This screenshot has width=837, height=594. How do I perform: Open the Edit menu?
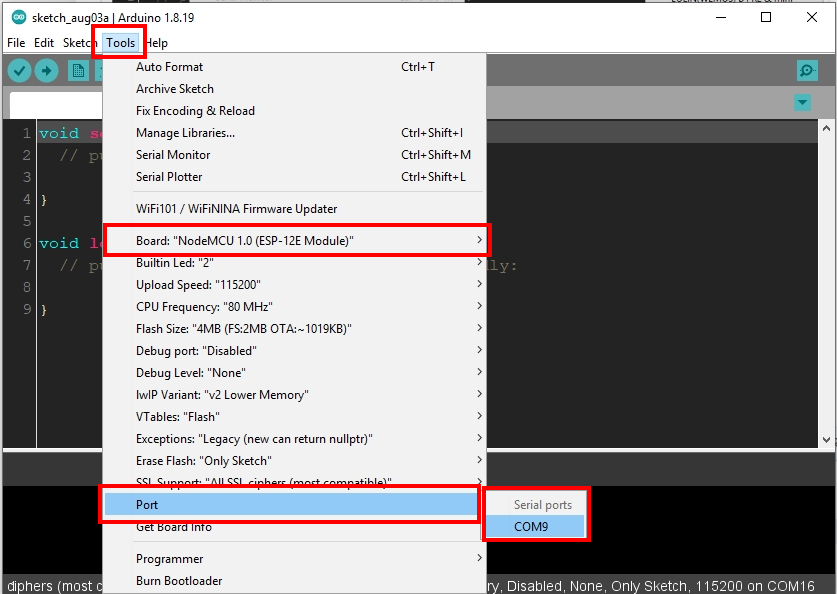tap(44, 43)
